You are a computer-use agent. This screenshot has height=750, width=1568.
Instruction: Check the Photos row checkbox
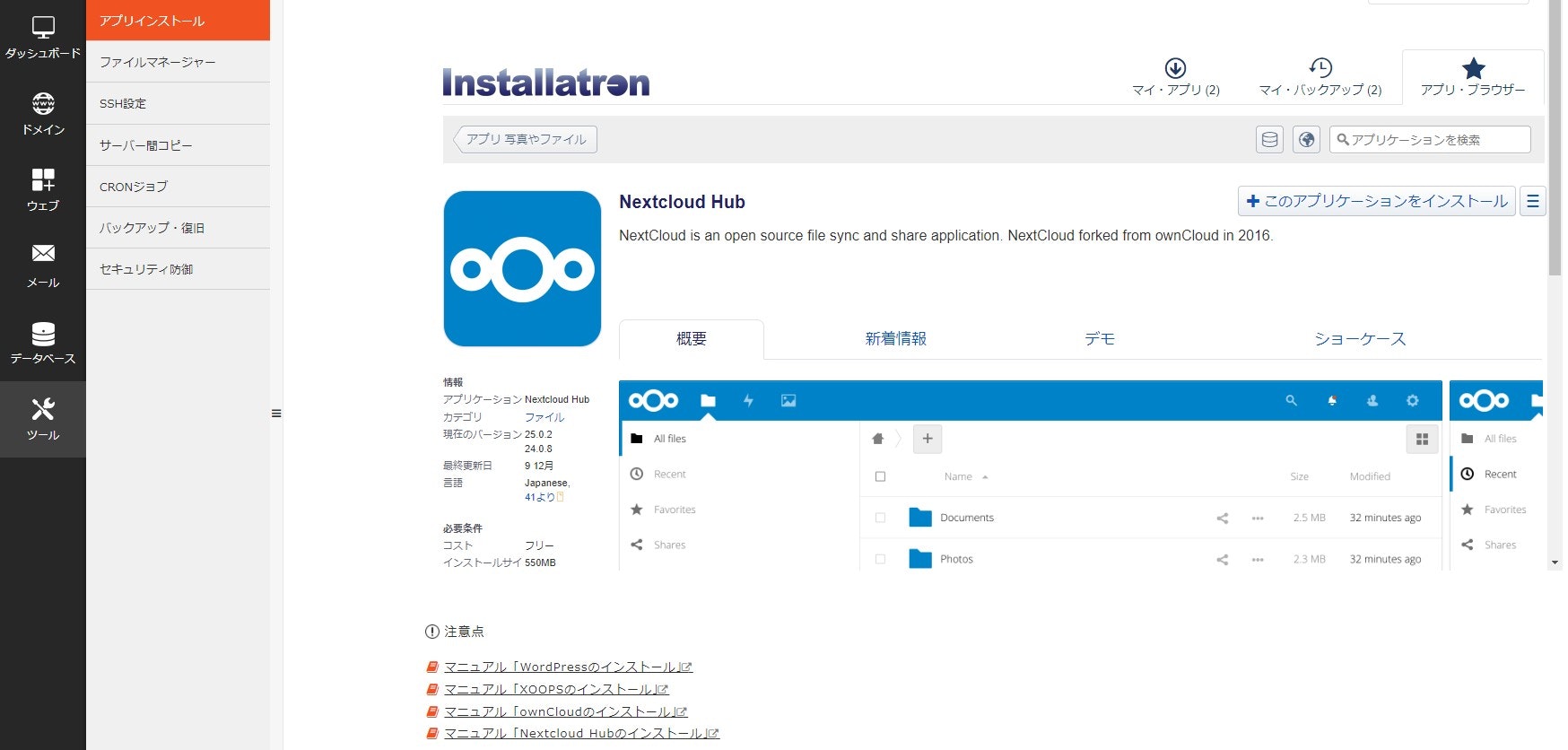click(880, 559)
